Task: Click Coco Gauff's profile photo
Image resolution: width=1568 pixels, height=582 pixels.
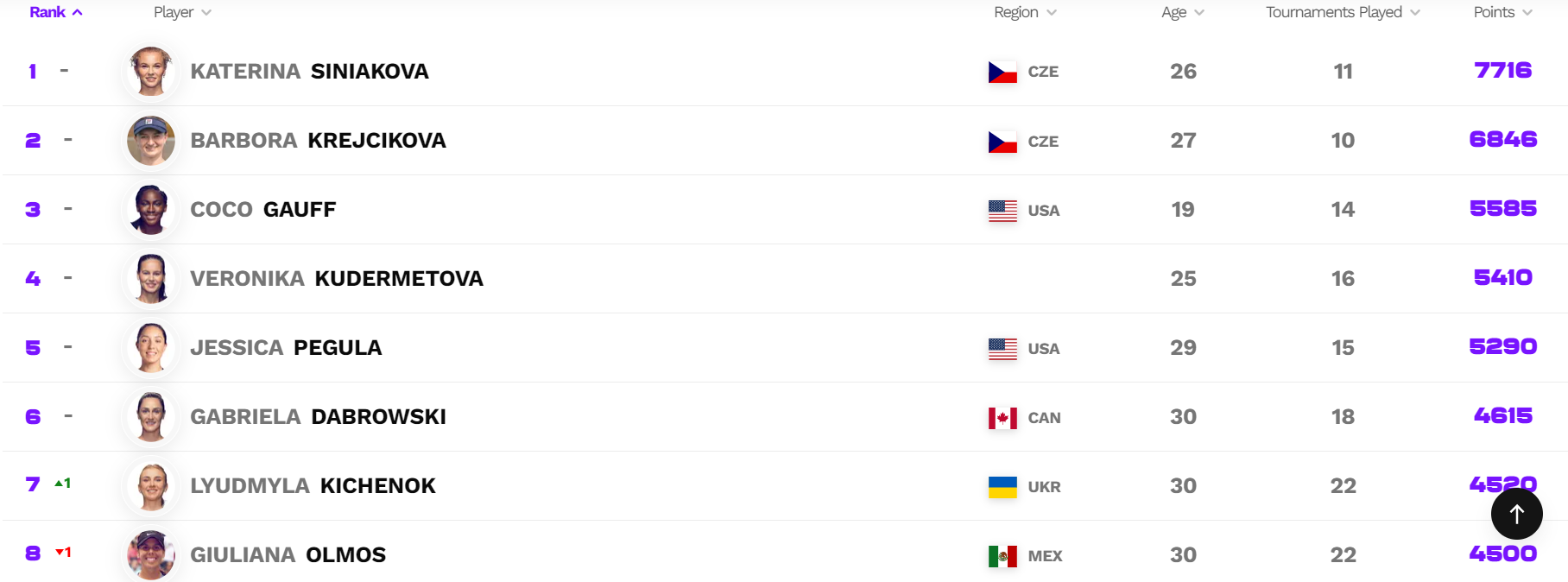Action: coord(151,210)
